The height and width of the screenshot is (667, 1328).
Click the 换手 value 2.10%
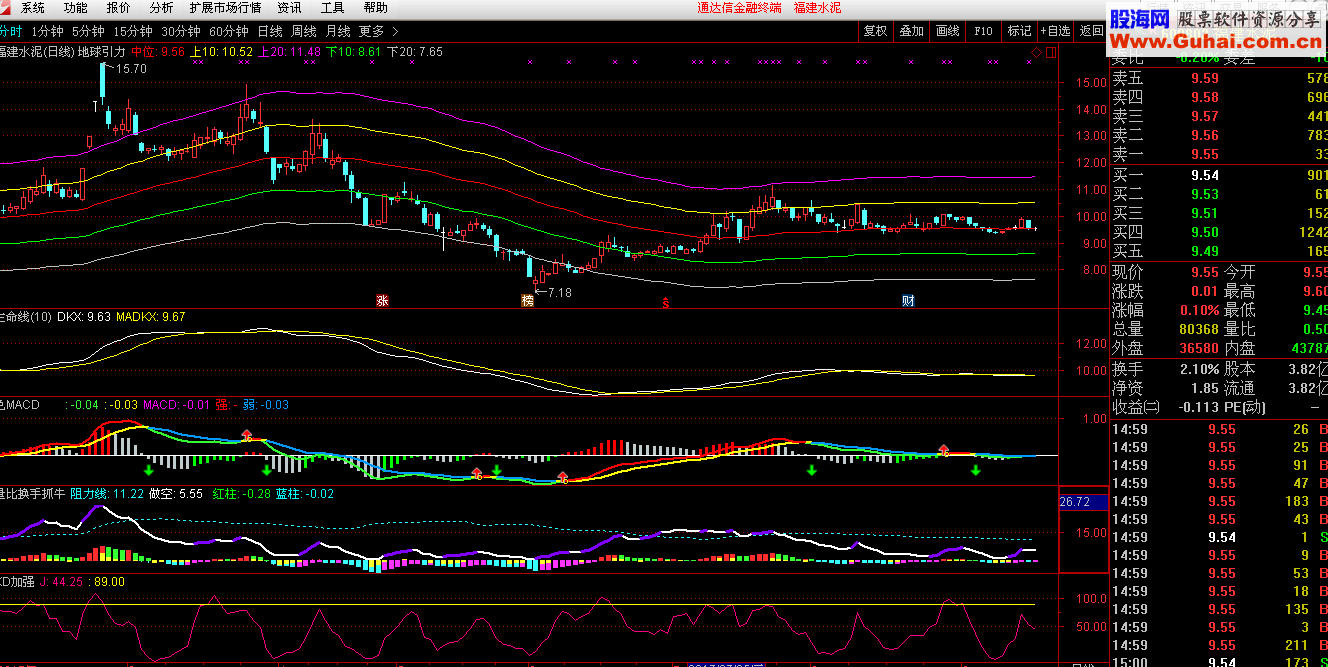pyautogui.click(x=1199, y=369)
